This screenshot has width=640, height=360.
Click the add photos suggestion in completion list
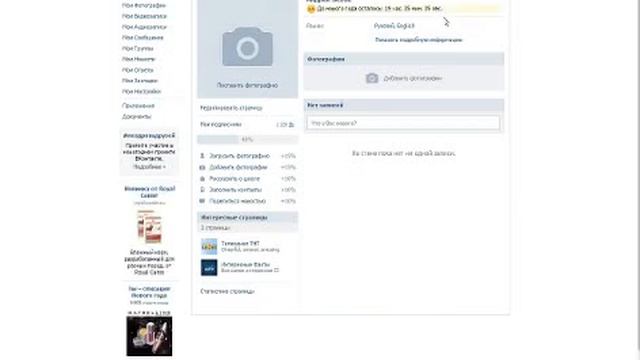click(238, 167)
